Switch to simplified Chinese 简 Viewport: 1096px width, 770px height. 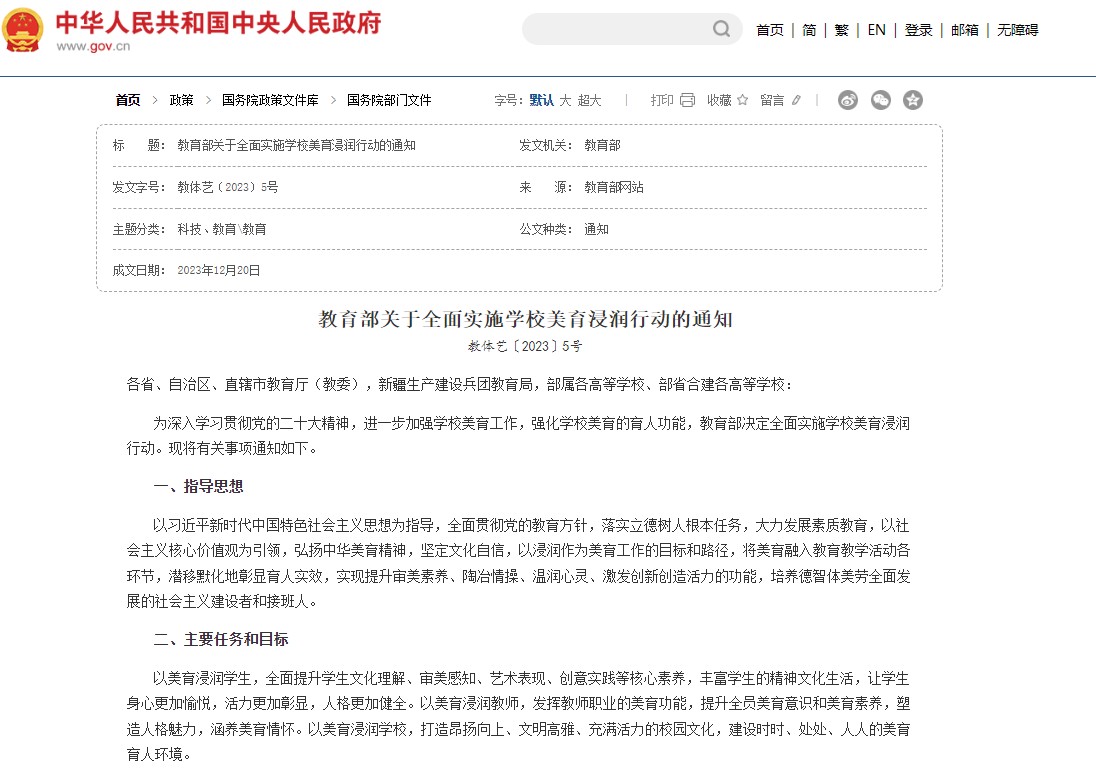(809, 30)
